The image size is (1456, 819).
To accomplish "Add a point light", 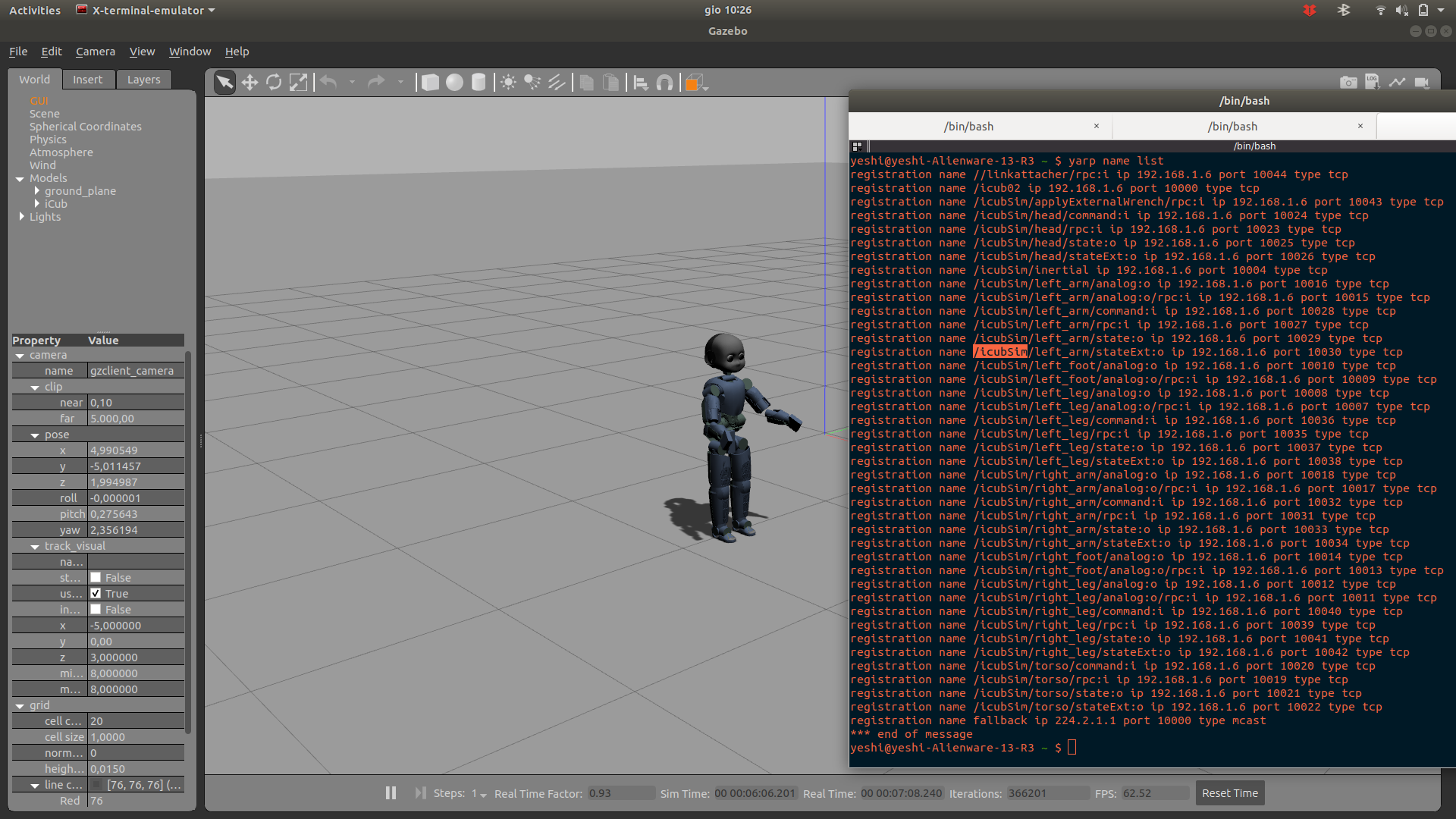I will pyautogui.click(x=508, y=83).
